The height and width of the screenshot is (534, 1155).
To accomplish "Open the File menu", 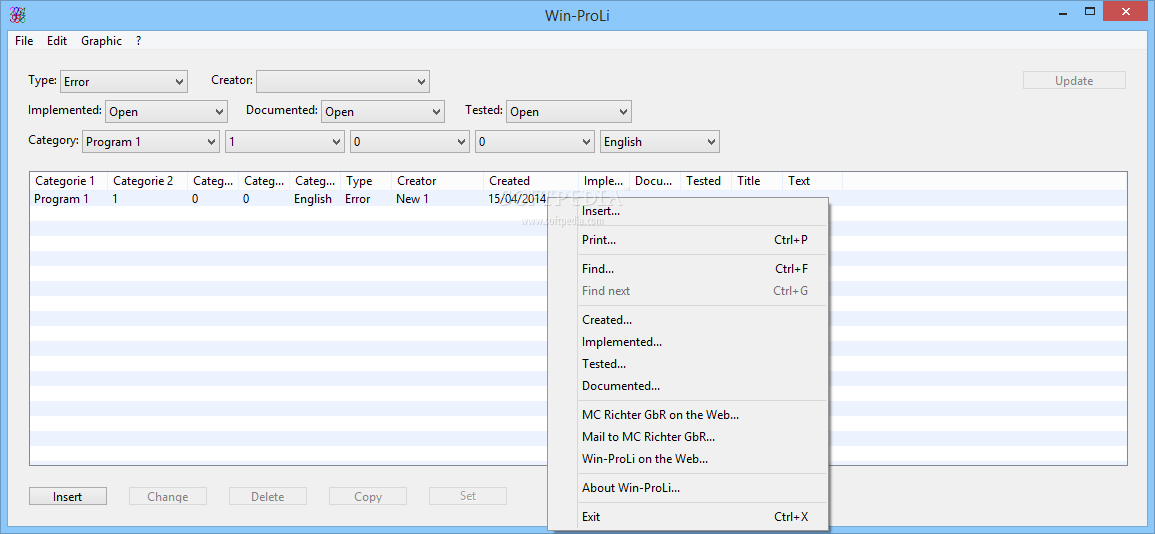I will pyautogui.click(x=24, y=41).
